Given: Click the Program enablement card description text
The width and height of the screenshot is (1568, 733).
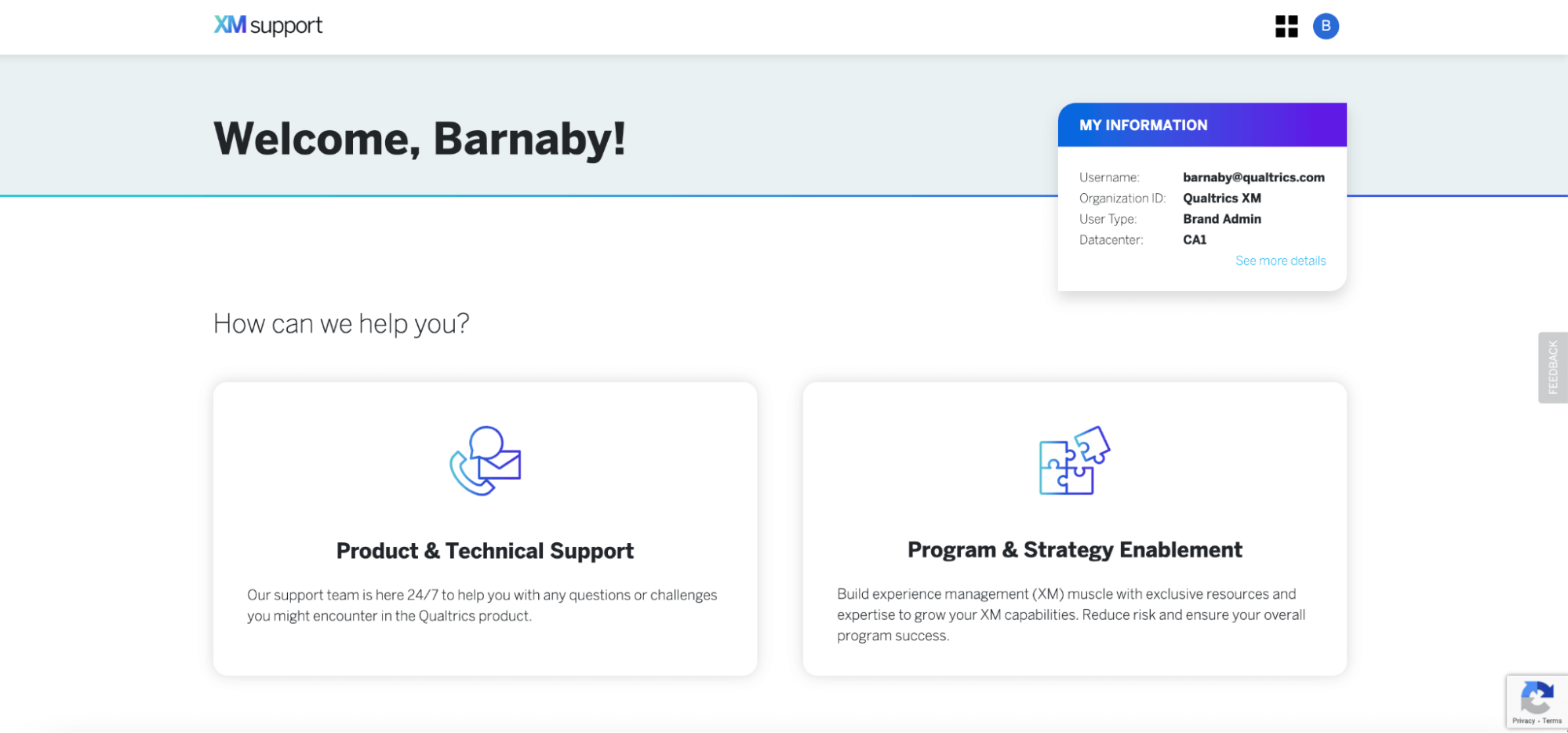Looking at the screenshot, I should tap(1071, 614).
